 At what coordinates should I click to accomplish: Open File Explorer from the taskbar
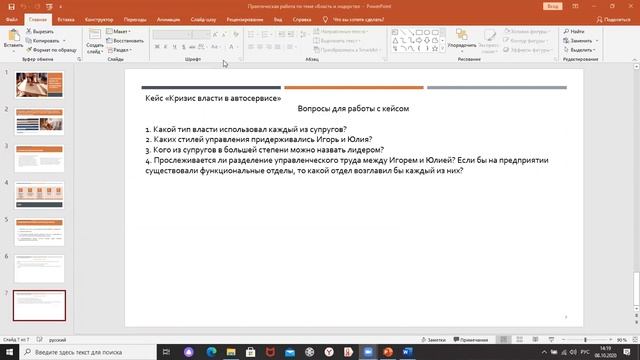click(231, 352)
